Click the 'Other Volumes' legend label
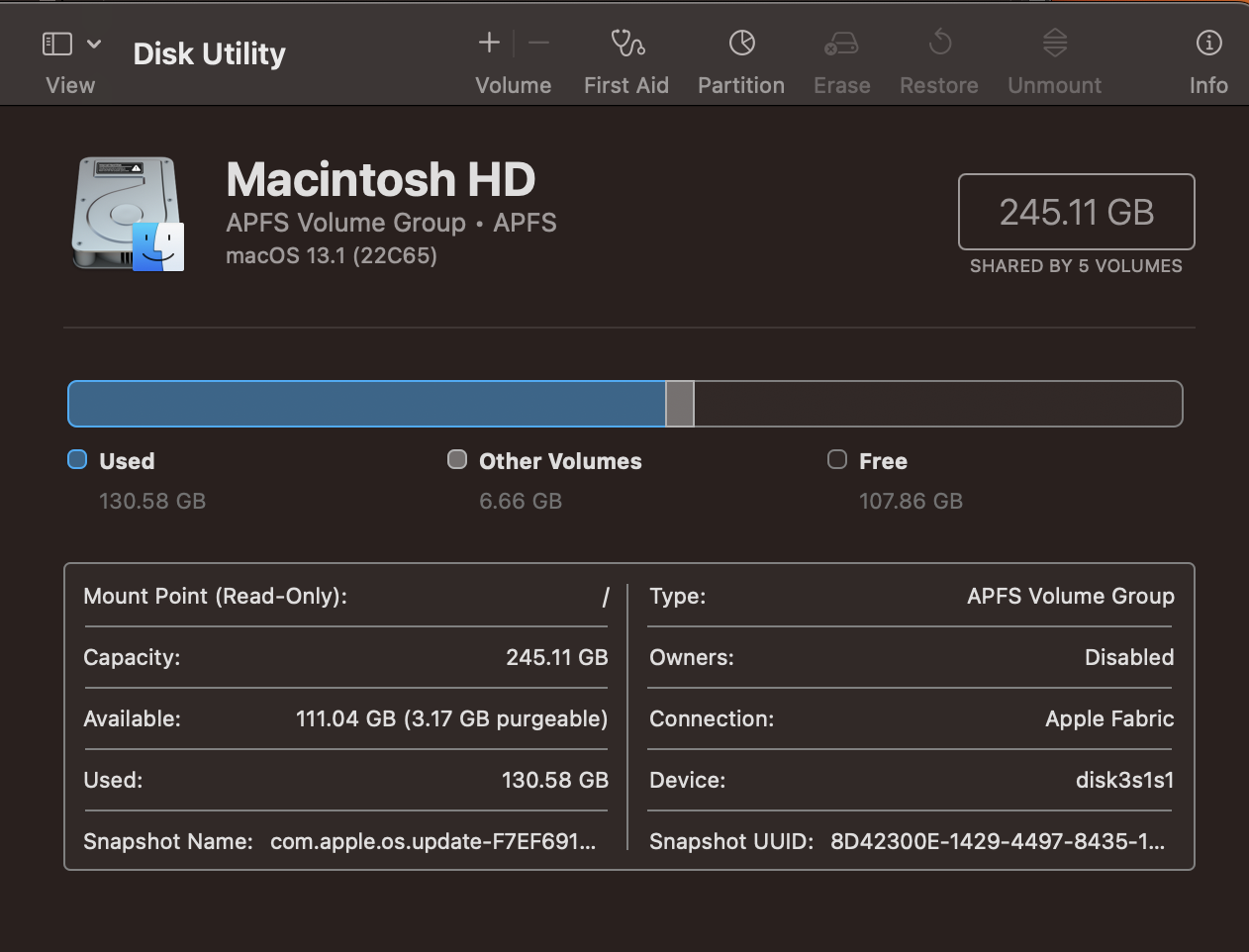The height and width of the screenshot is (952, 1249). [x=560, y=461]
